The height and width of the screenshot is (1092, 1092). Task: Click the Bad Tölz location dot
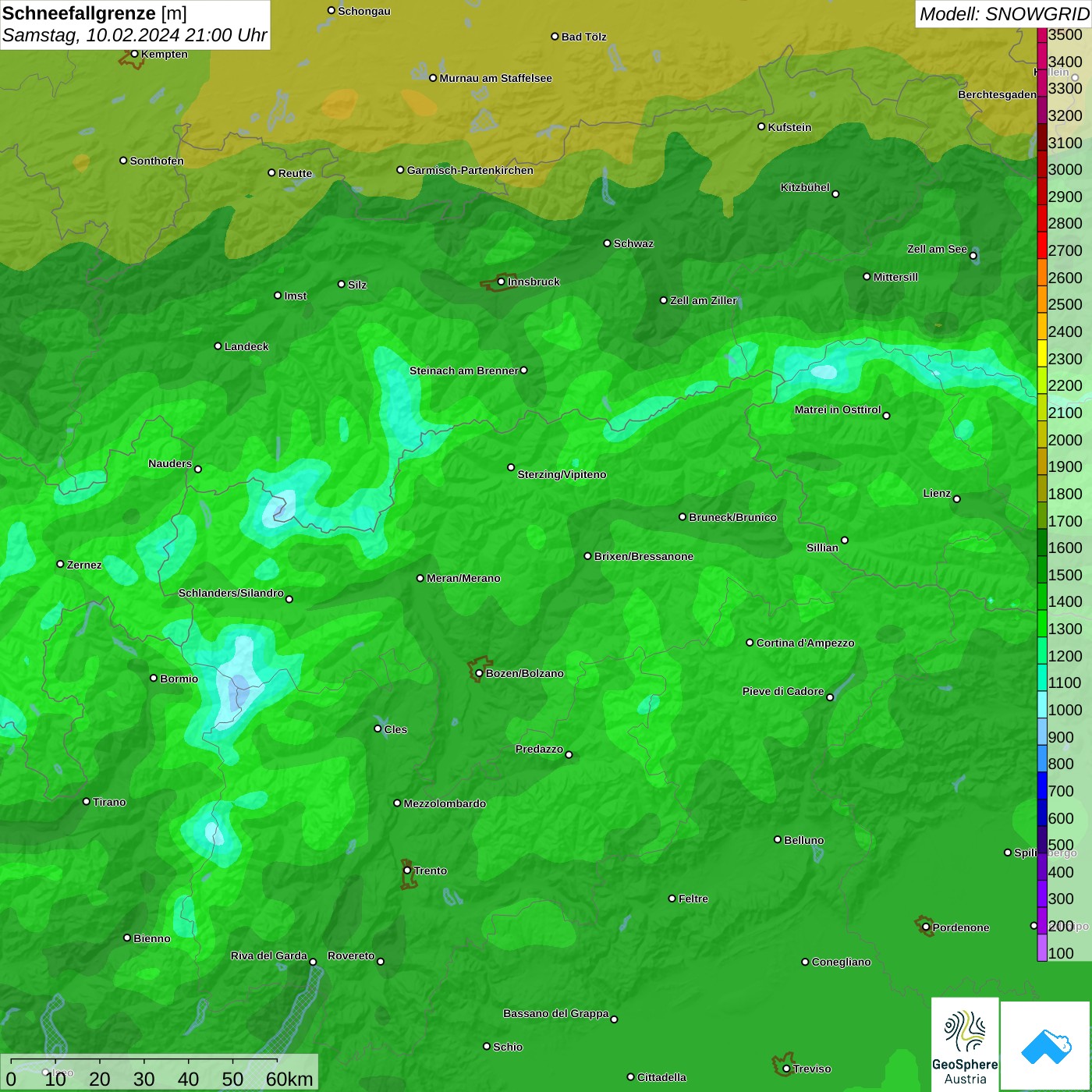point(555,36)
